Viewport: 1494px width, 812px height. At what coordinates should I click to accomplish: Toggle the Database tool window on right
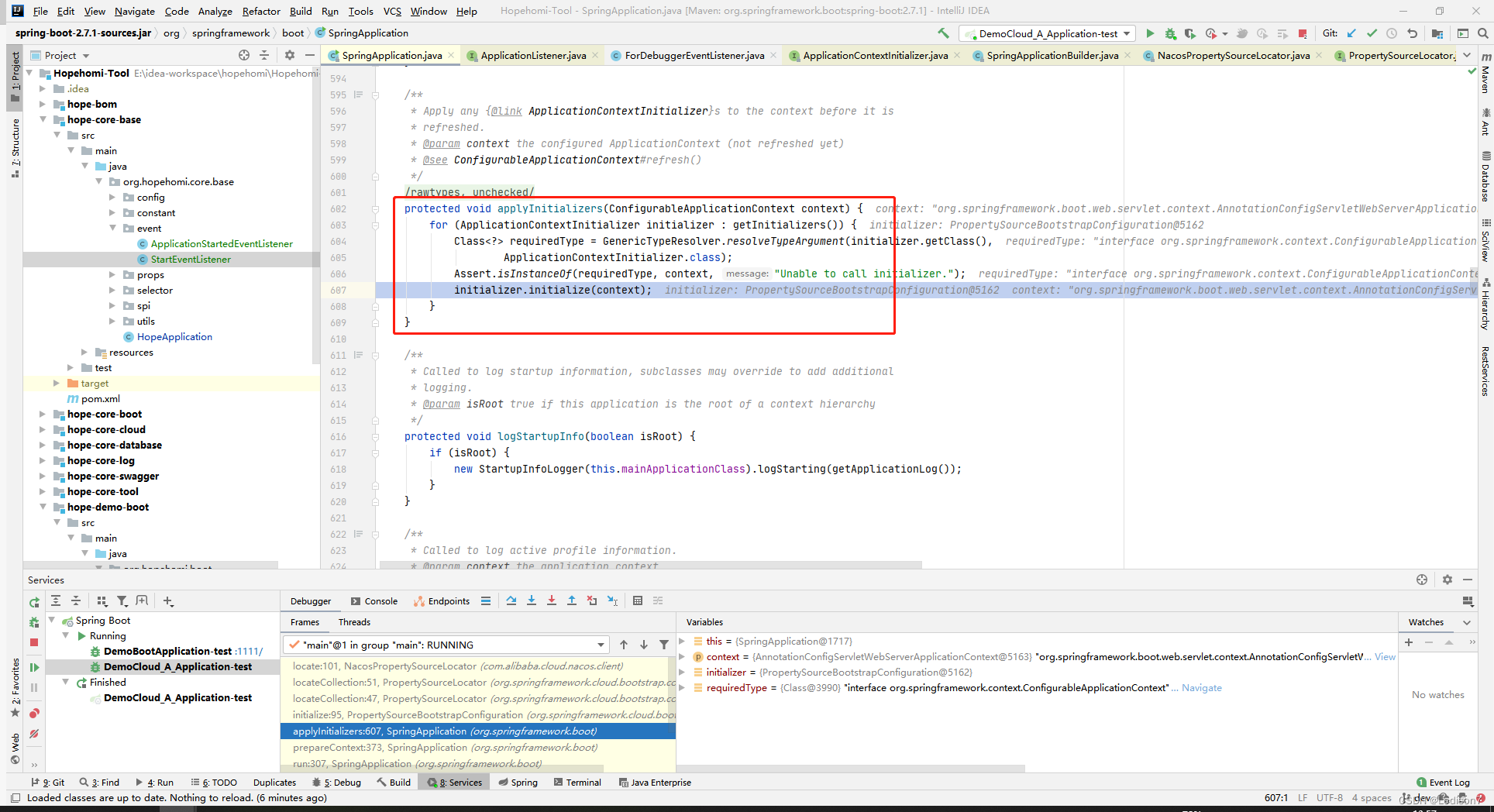(x=1485, y=177)
